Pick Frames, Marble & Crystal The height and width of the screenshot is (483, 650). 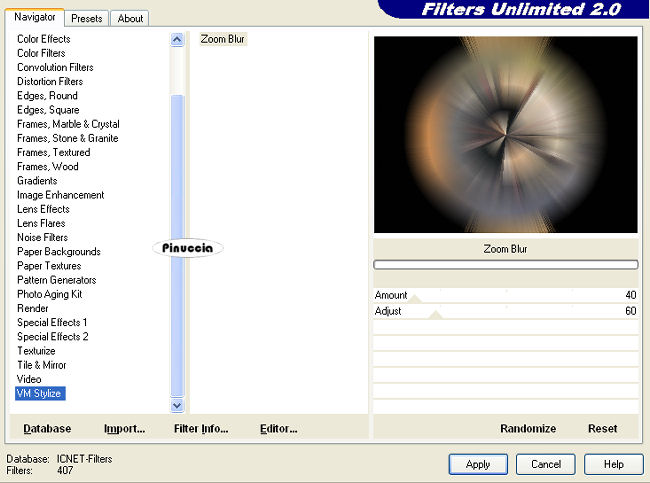click(x=68, y=124)
